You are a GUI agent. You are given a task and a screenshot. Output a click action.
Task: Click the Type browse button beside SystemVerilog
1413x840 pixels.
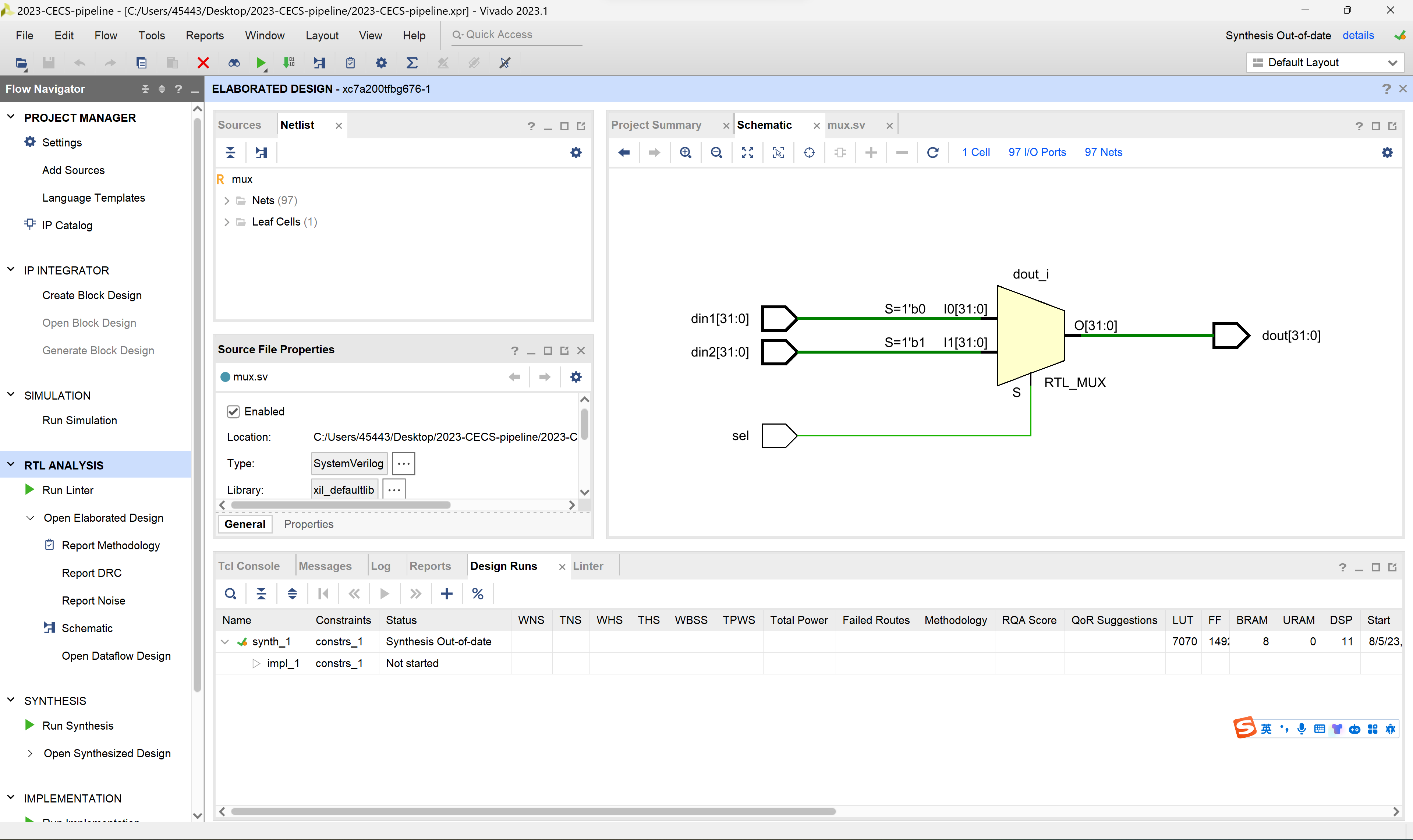403,464
